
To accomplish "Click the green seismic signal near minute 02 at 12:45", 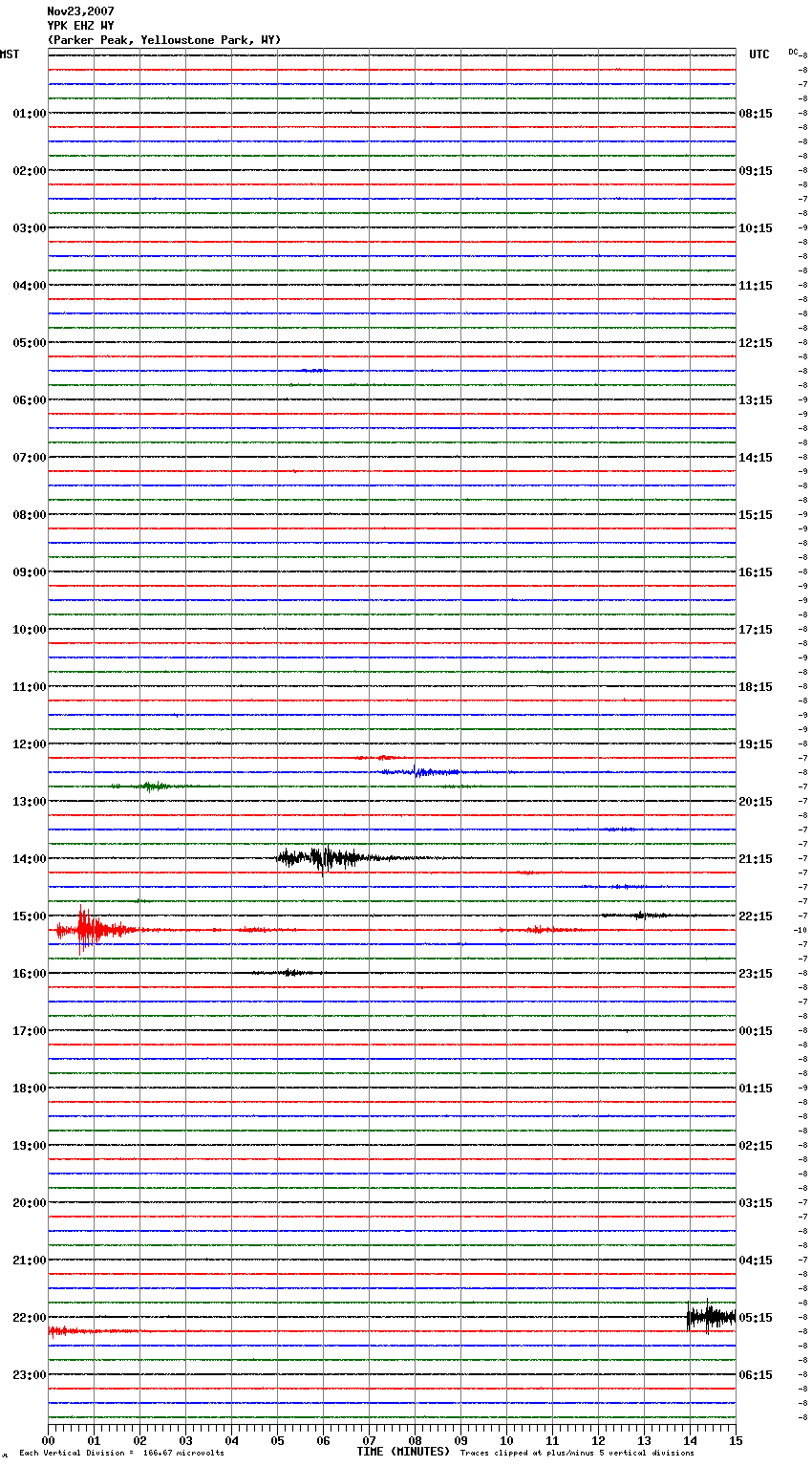I will coord(153,787).
